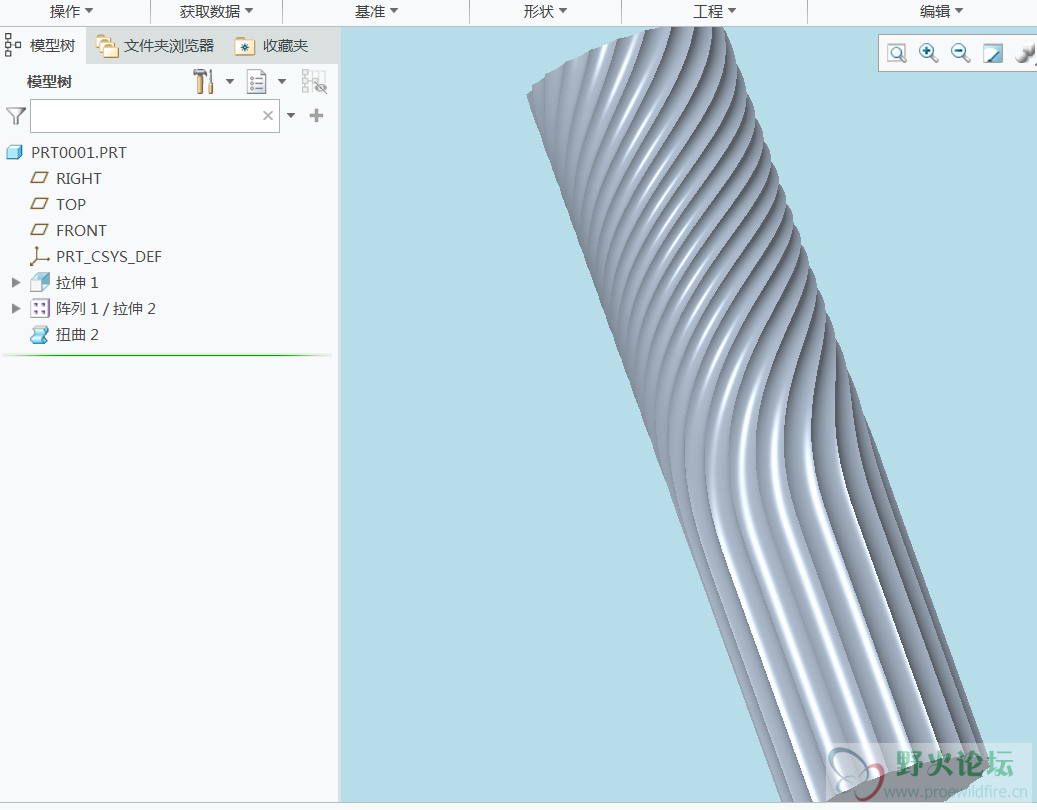This screenshot has height=810, width=1037.
Task: Click the plus button beside search
Action: pyautogui.click(x=317, y=116)
